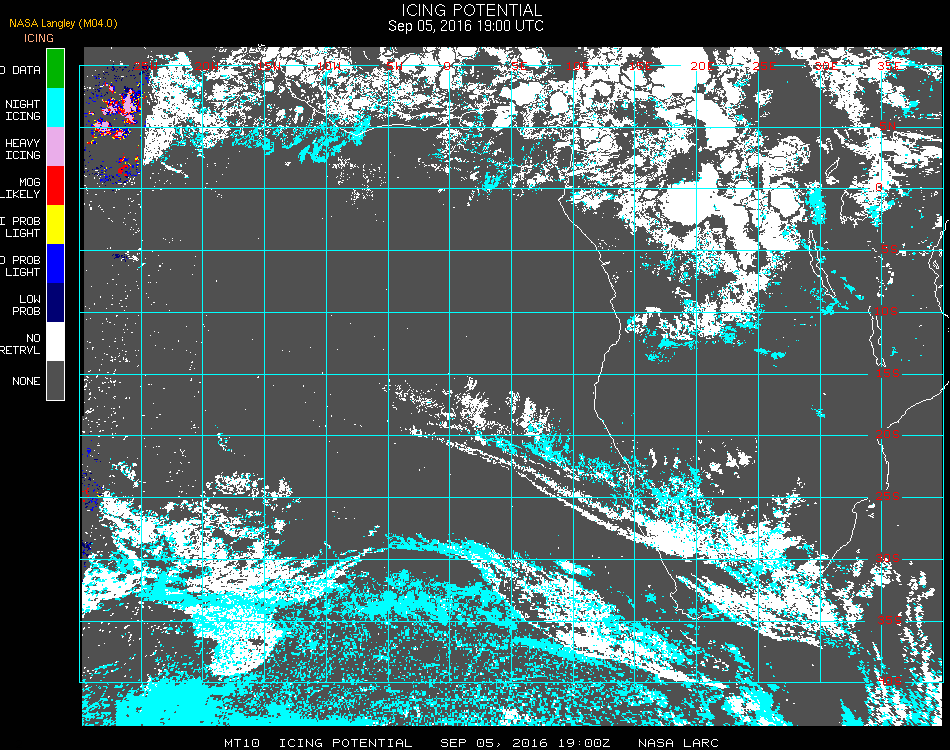Click the 35E longitude label
Viewport: 950px width, 750px height.
[x=888, y=65]
